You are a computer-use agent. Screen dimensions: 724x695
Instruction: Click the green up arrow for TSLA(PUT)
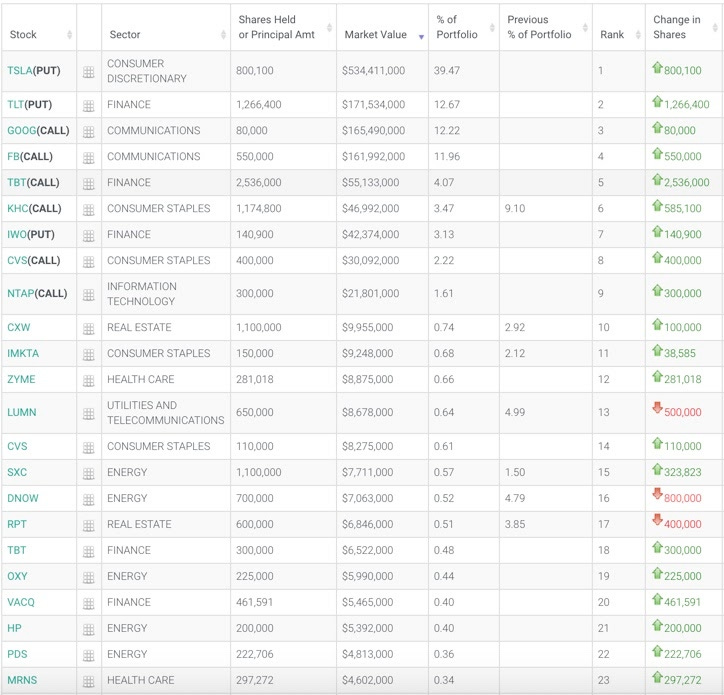(658, 67)
